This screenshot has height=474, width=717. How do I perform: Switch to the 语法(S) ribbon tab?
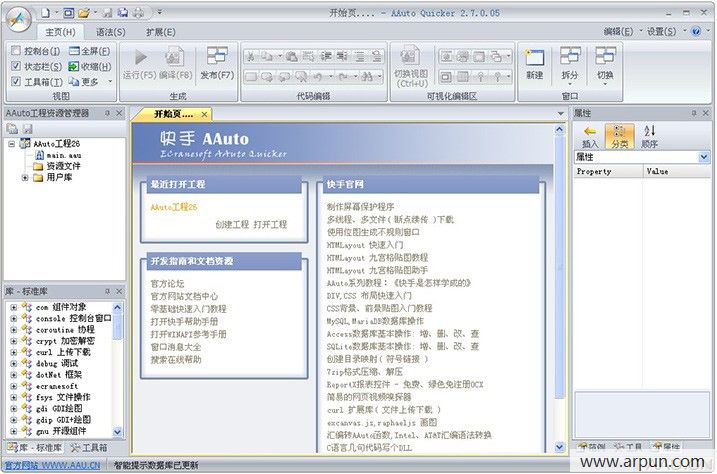[x=111, y=32]
